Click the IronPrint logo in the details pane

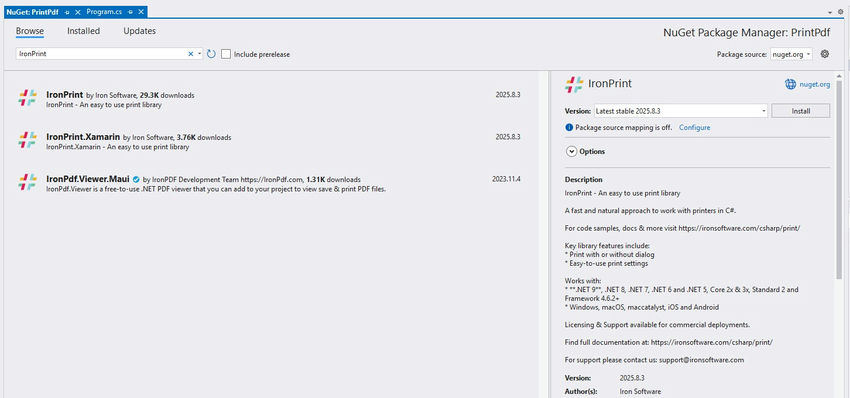pyautogui.click(x=575, y=84)
